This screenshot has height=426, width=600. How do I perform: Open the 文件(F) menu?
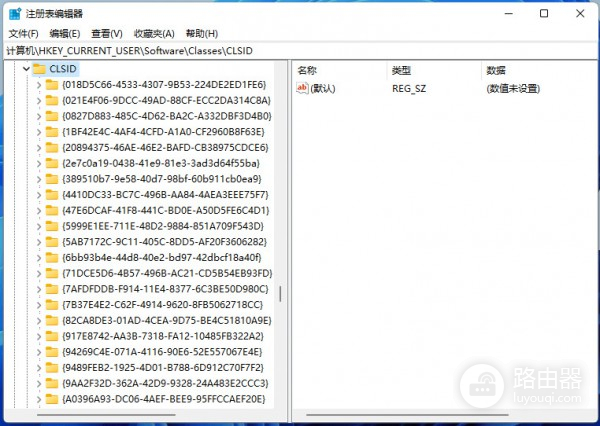point(23,33)
